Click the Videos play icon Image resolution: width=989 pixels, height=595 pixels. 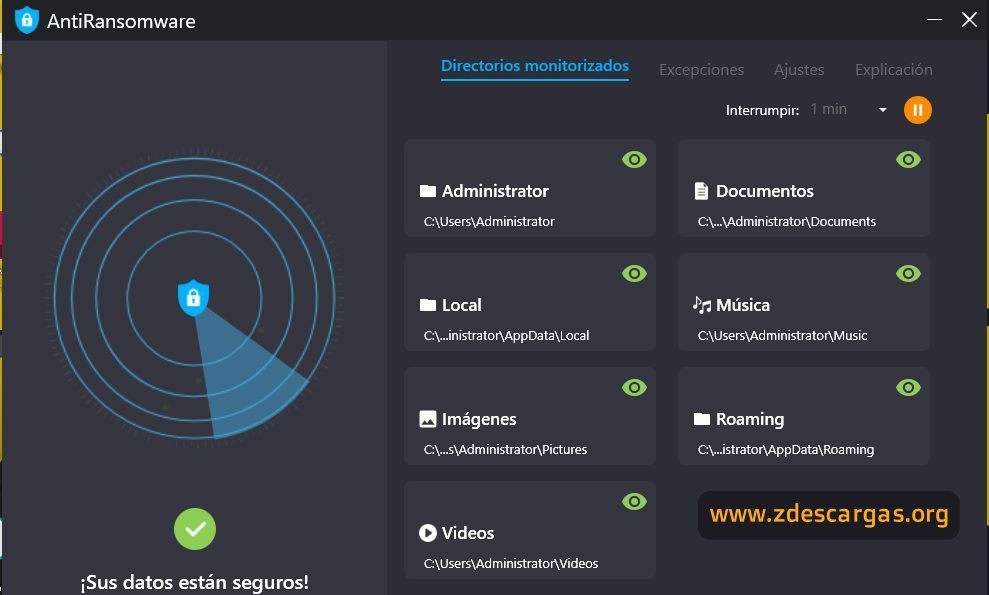pos(428,533)
